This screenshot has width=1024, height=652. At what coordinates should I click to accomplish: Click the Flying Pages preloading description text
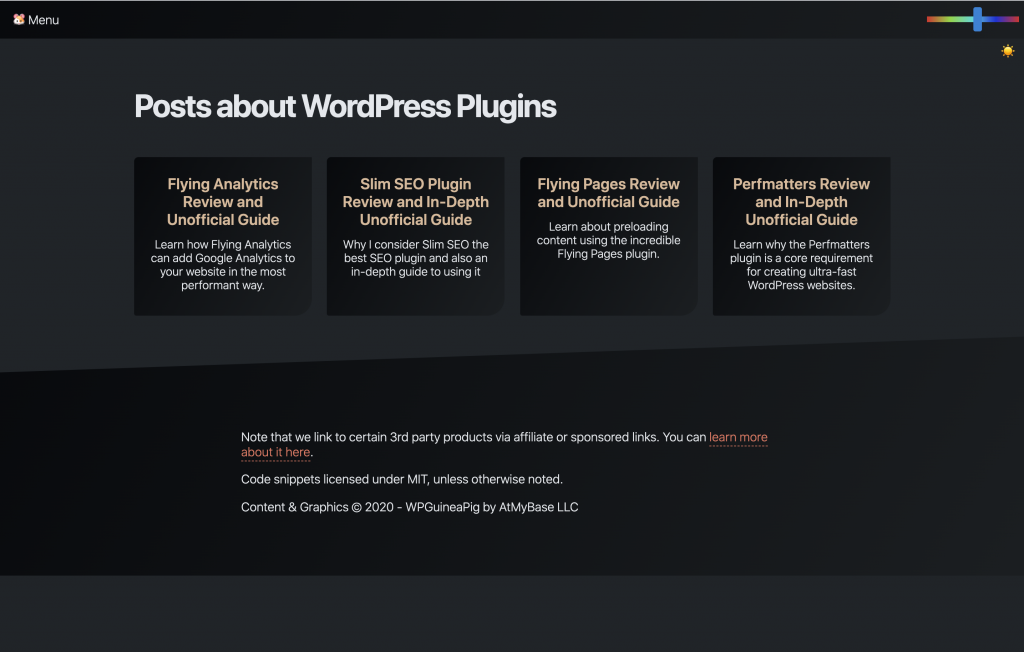(608, 241)
